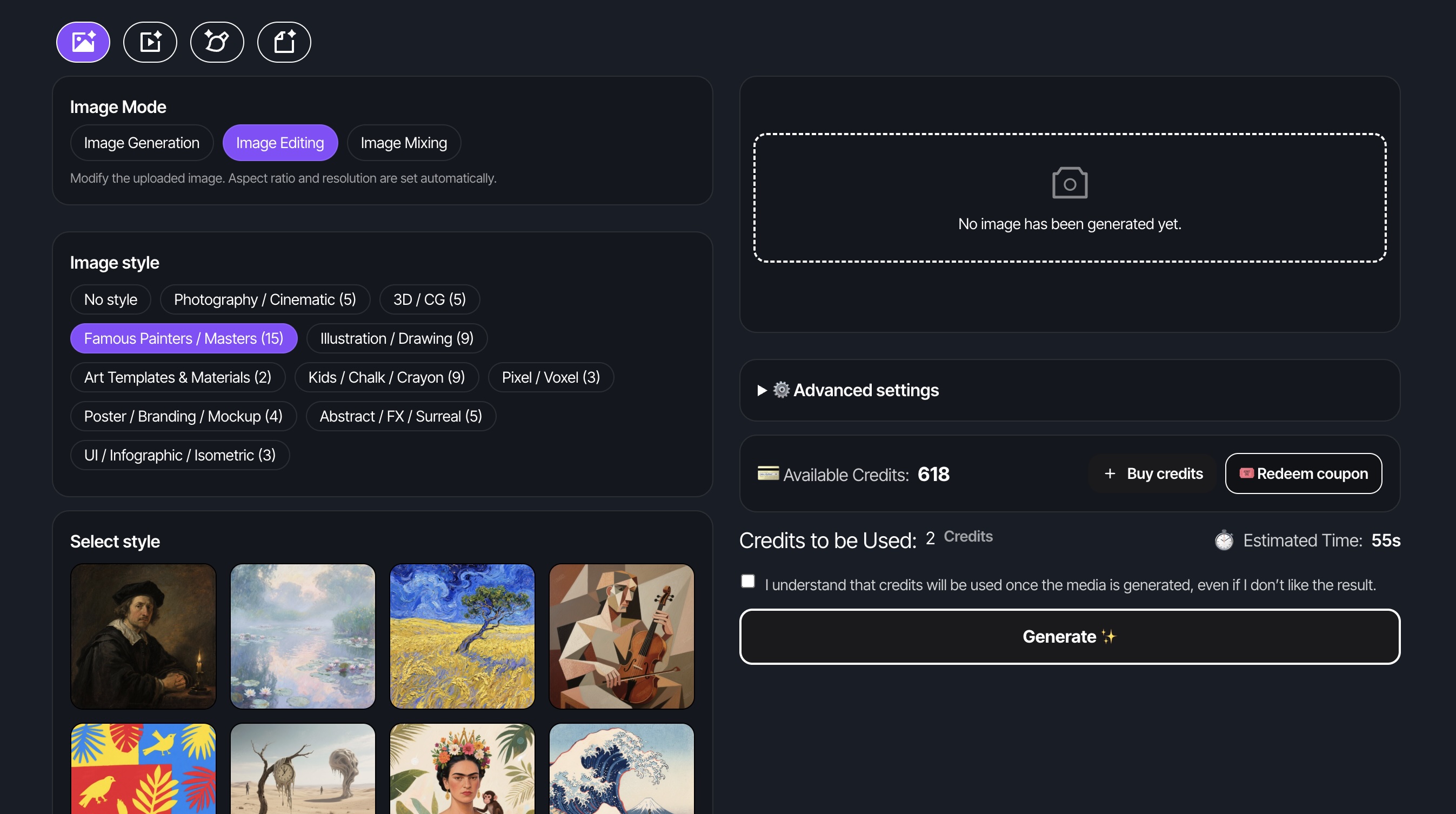Image resolution: width=1456 pixels, height=814 pixels.
Task: Choose the Van Gogh wheat field thumbnail
Action: pyautogui.click(x=462, y=637)
